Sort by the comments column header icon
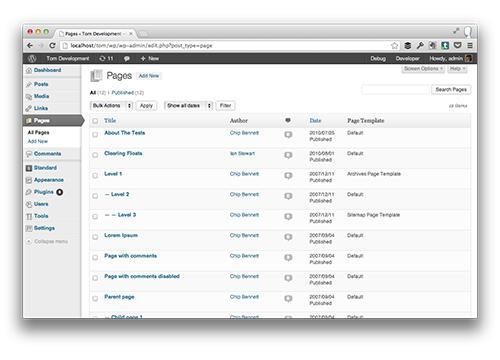500x360 pixels. [288, 120]
